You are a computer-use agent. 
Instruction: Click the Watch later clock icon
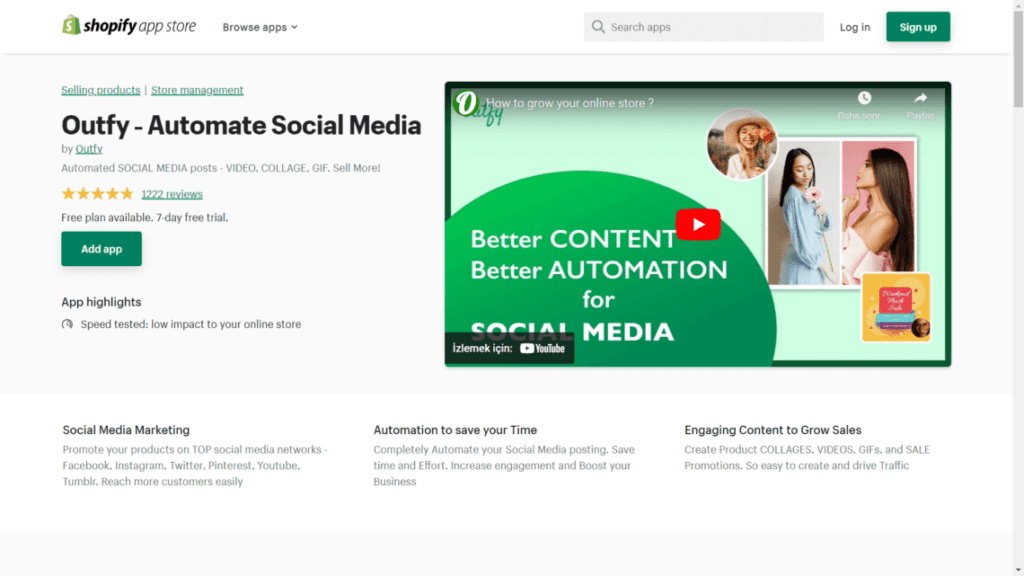864,98
